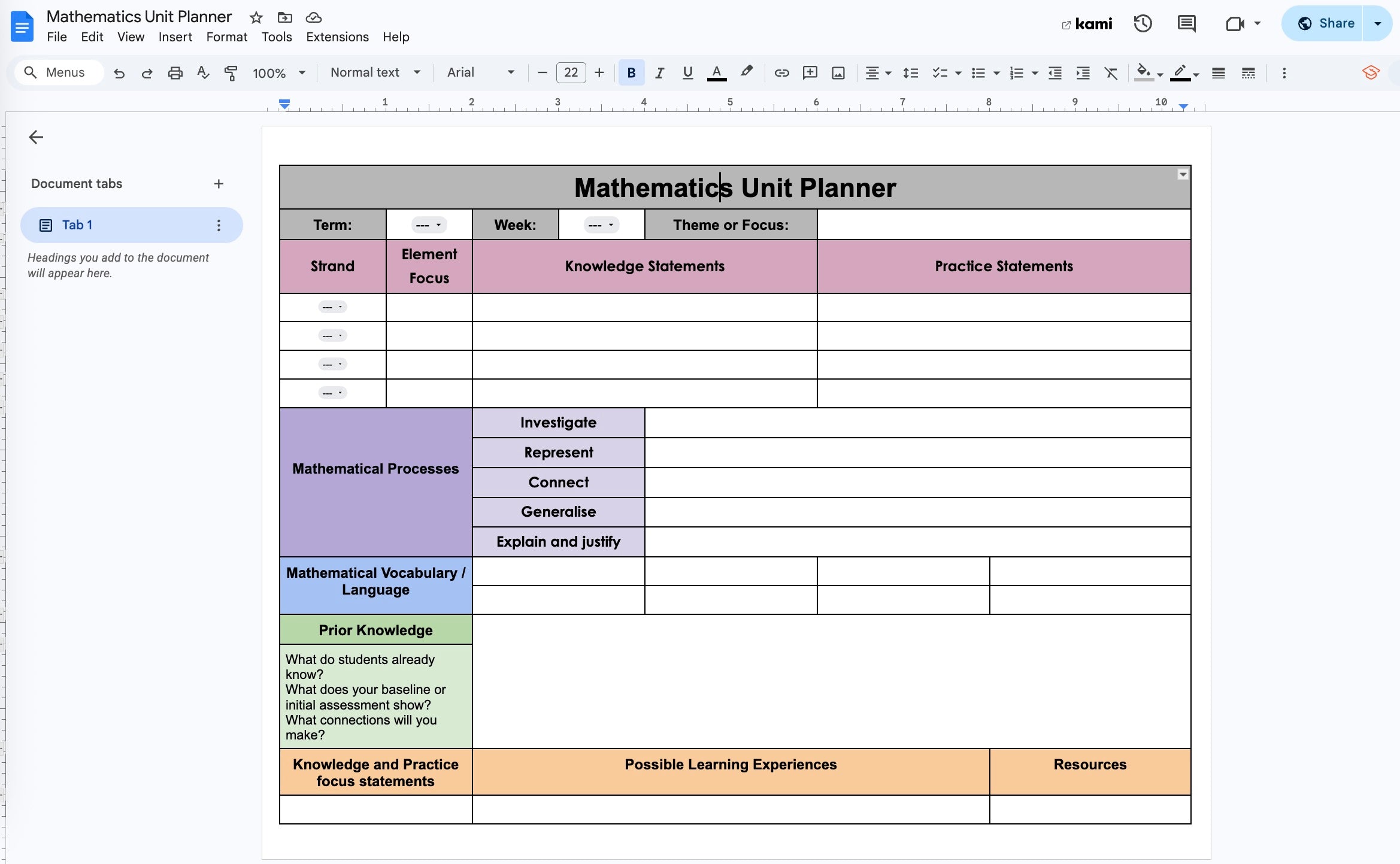This screenshot has width=1400, height=864.
Task: Insert a link with the chain icon
Action: tap(781, 73)
